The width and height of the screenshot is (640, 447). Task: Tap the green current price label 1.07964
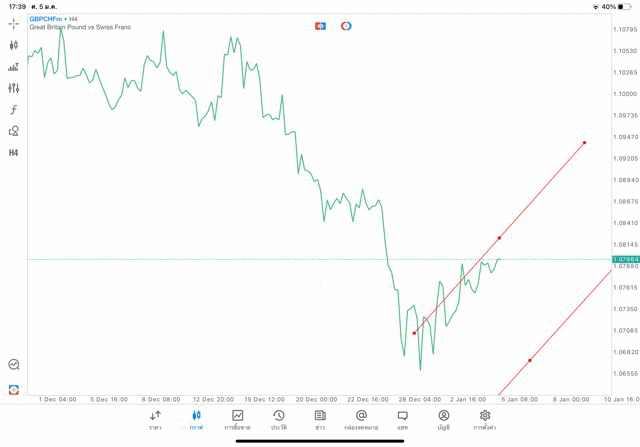625,259
